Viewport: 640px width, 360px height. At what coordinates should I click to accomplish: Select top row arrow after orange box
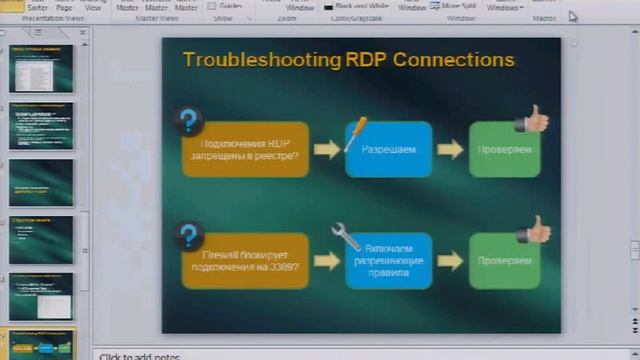[327, 149]
